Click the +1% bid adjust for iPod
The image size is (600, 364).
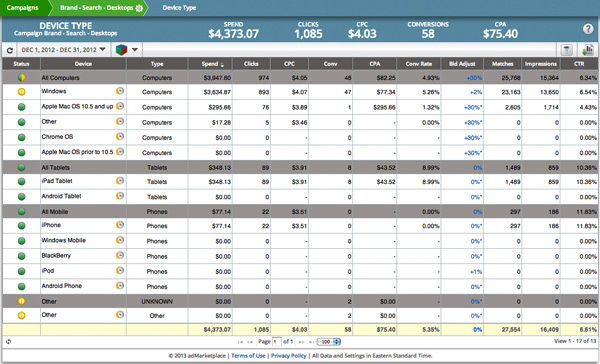pyautogui.click(x=476, y=272)
